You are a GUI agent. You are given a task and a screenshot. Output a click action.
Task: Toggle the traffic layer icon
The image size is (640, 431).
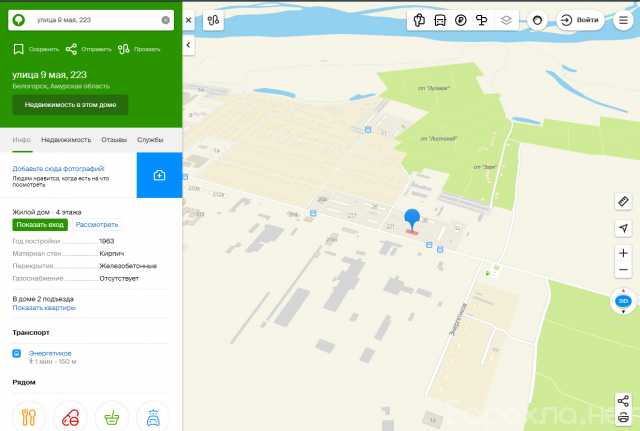(419, 20)
